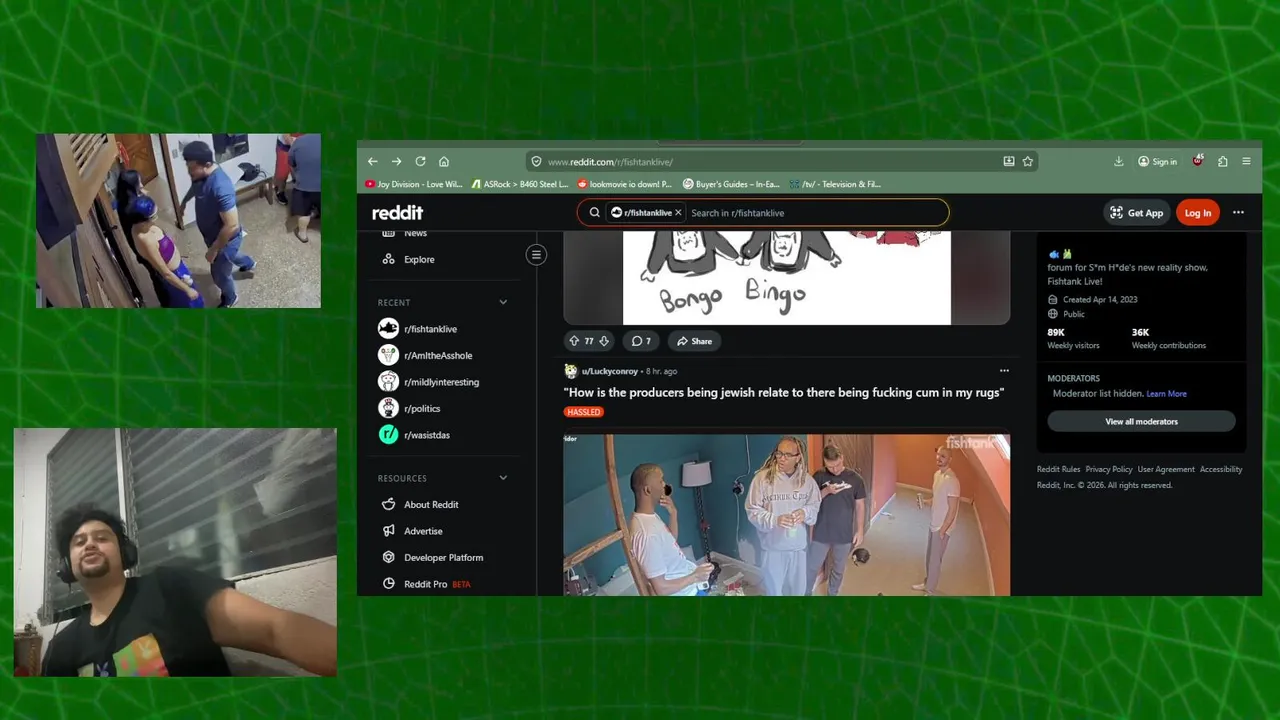Image resolution: width=1280 pixels, height=720 pixels.
Task: Open r/politics from recent list
Action: (x=422, y=408)
